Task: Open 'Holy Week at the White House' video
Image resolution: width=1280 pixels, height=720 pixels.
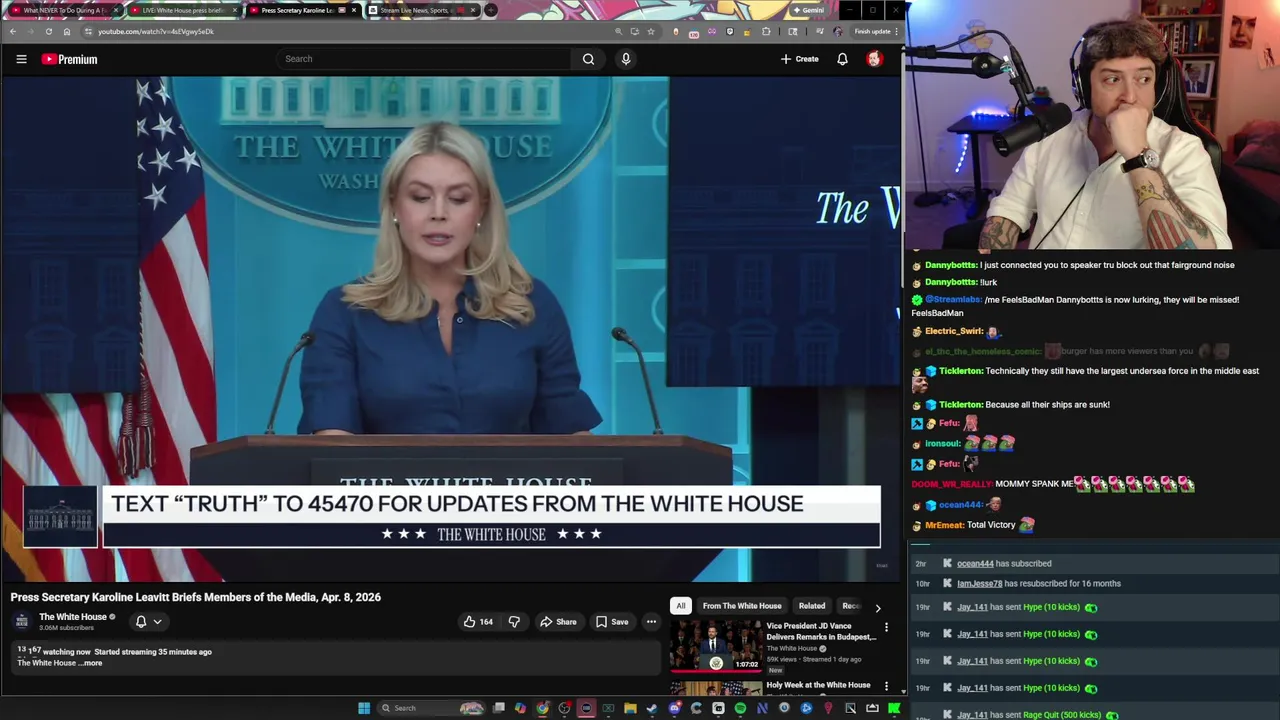Action: click(x=818, y=685)
